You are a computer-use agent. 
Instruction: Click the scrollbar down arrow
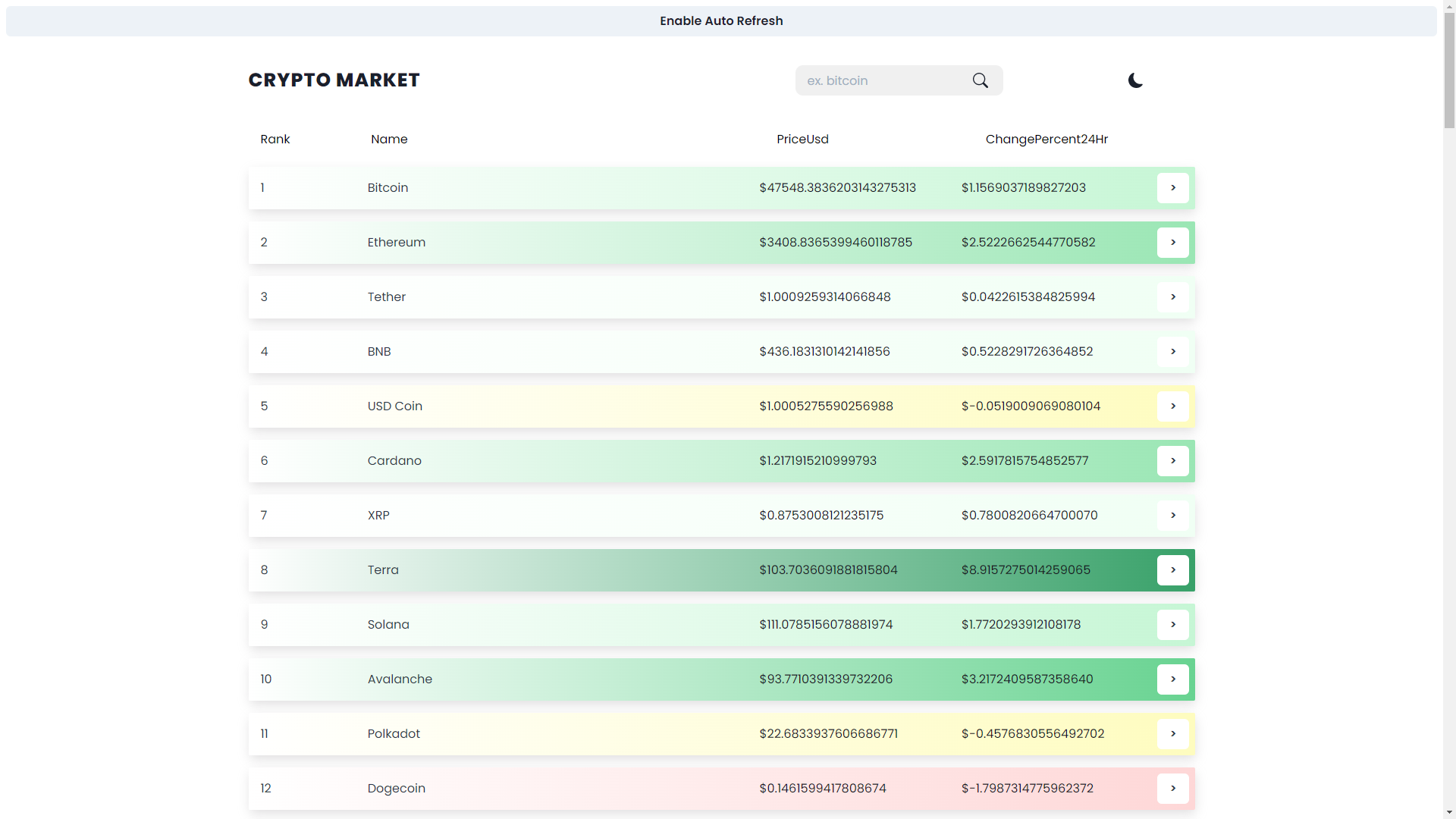tap(1449, 812)
